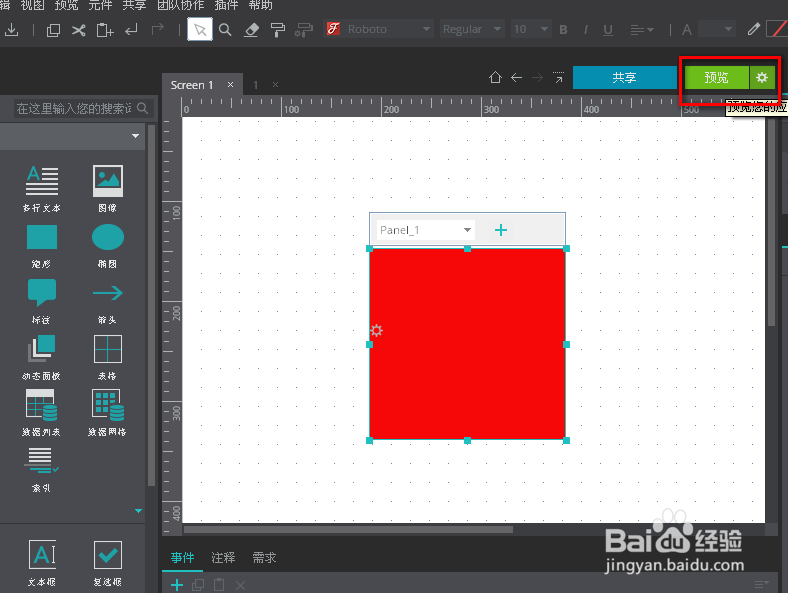Click the undo arrow icon

point(131,30)
